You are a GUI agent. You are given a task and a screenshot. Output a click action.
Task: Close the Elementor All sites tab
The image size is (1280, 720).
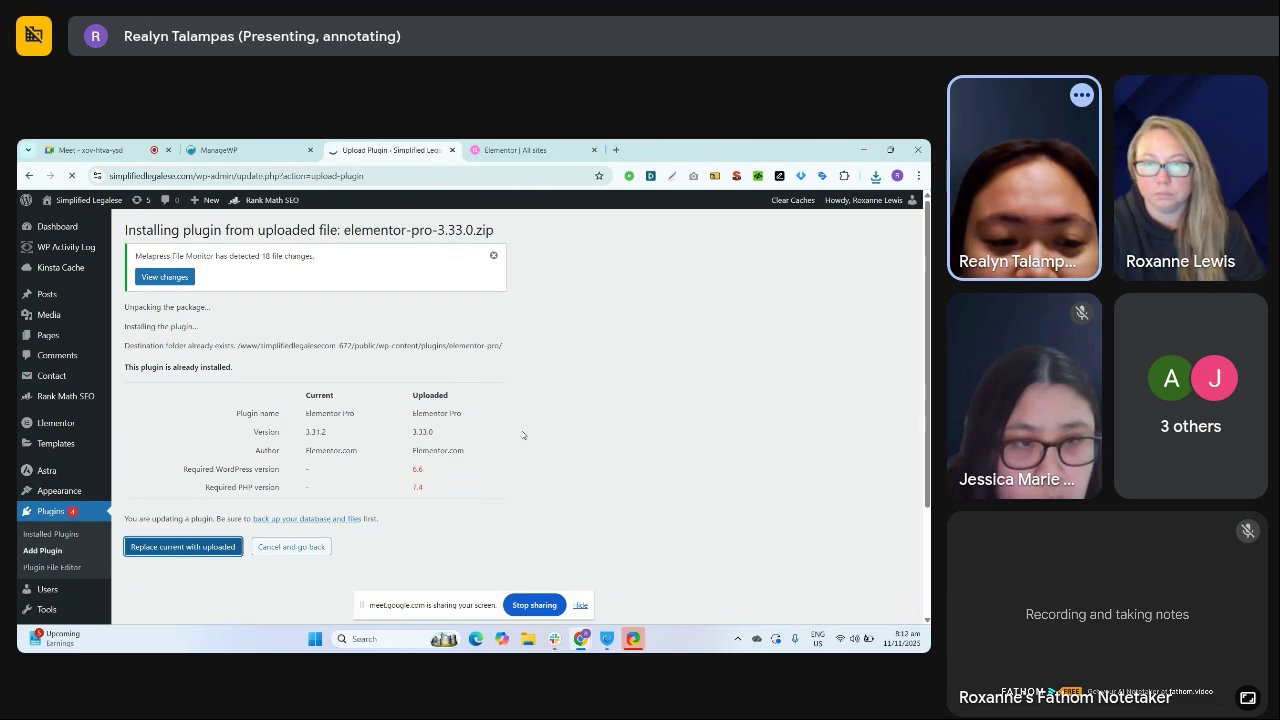tap(594, 150)
